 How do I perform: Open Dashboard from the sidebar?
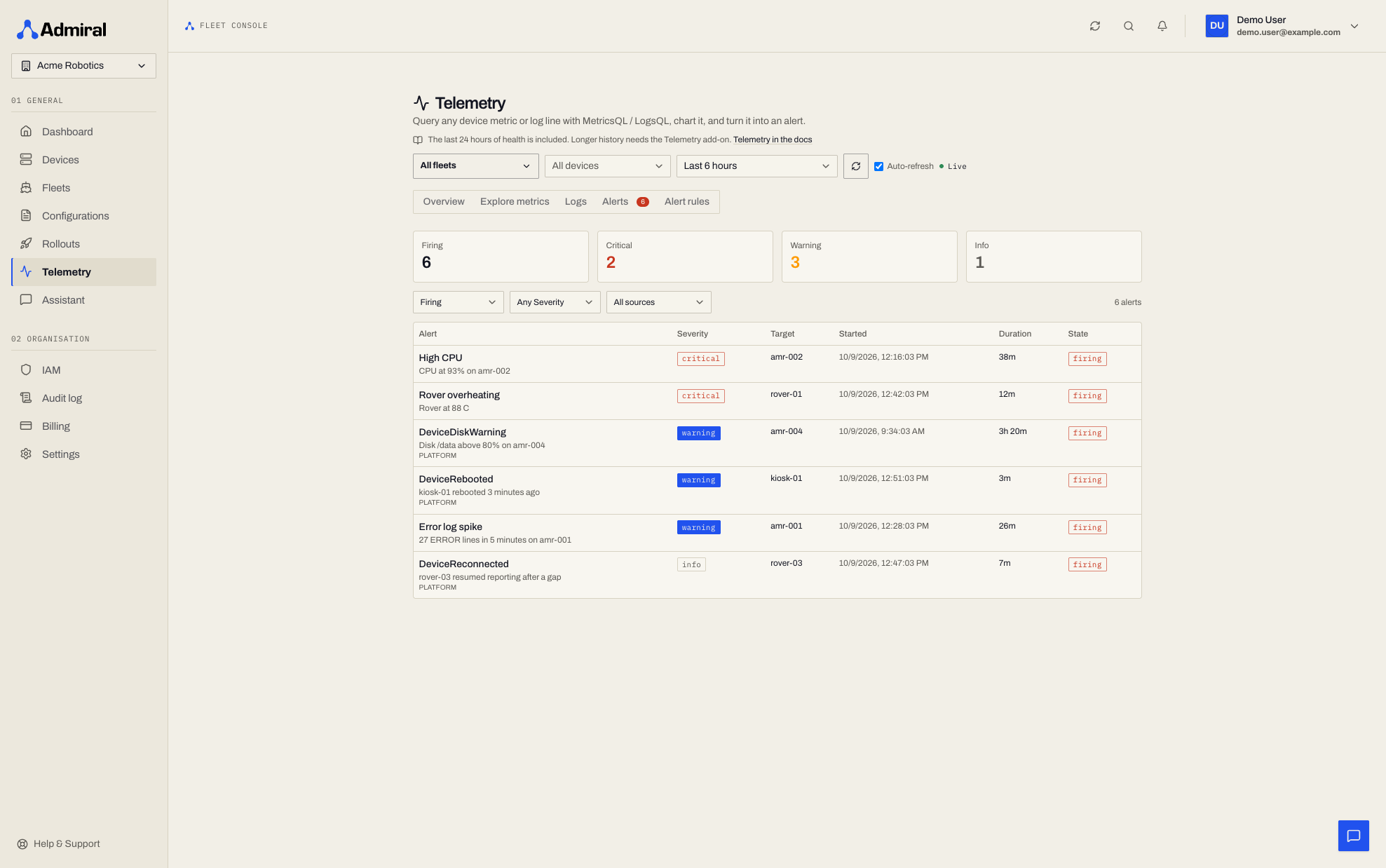point(83,132)
